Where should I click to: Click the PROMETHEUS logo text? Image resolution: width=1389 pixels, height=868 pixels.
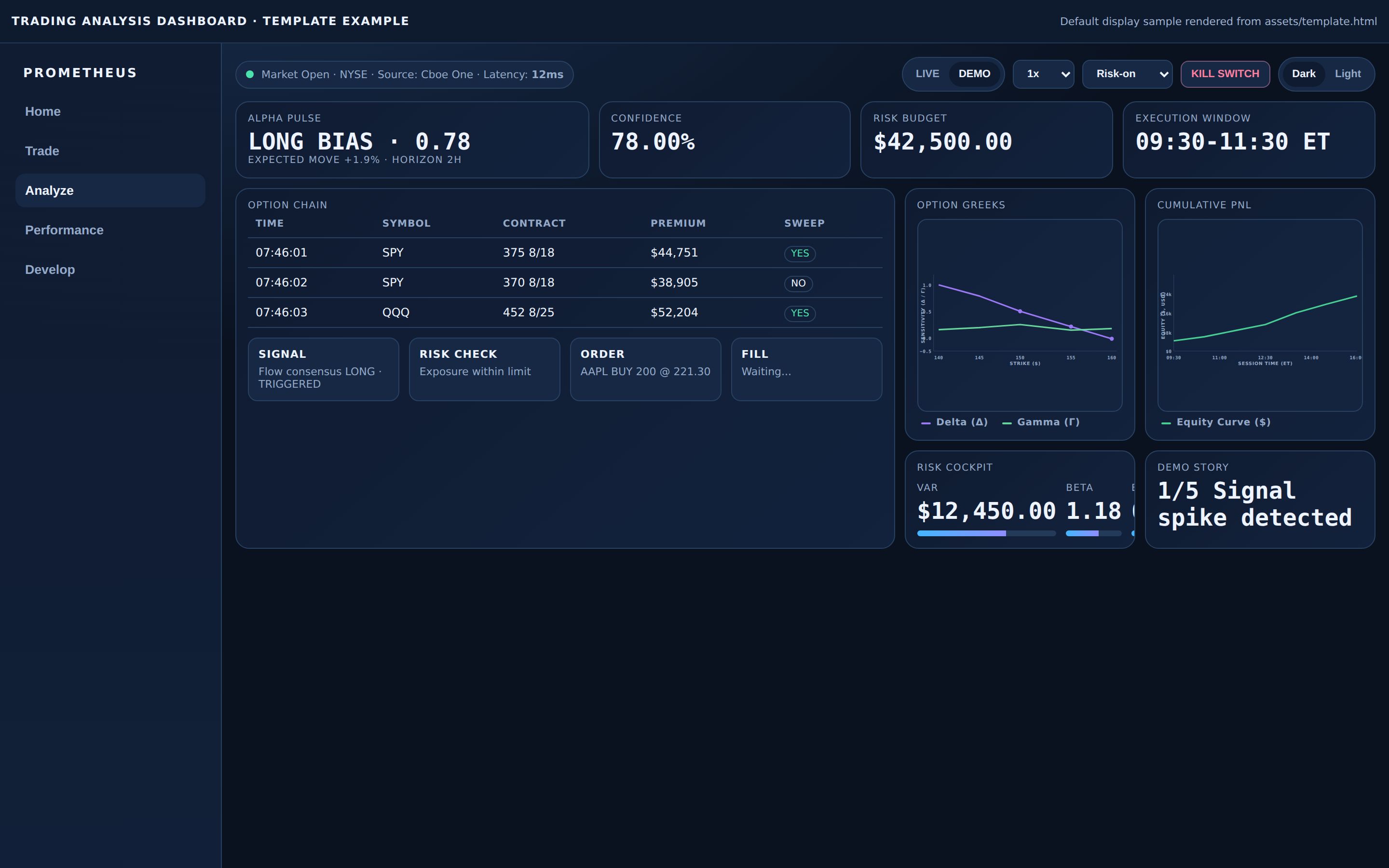tap(80, 73)
